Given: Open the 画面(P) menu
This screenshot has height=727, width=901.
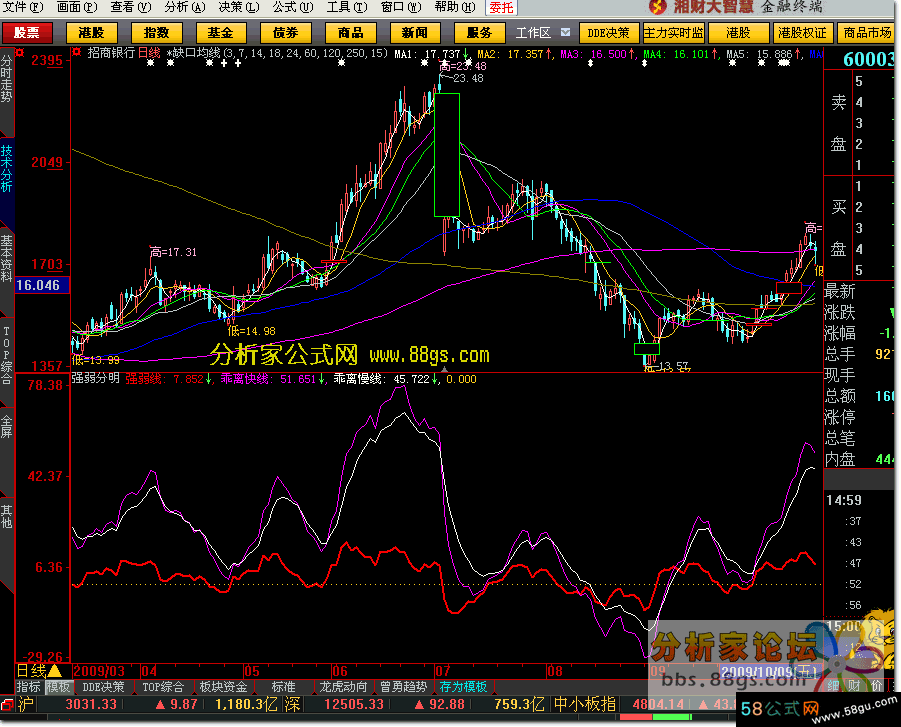Looking at the screenshot, I should point(77,7).
